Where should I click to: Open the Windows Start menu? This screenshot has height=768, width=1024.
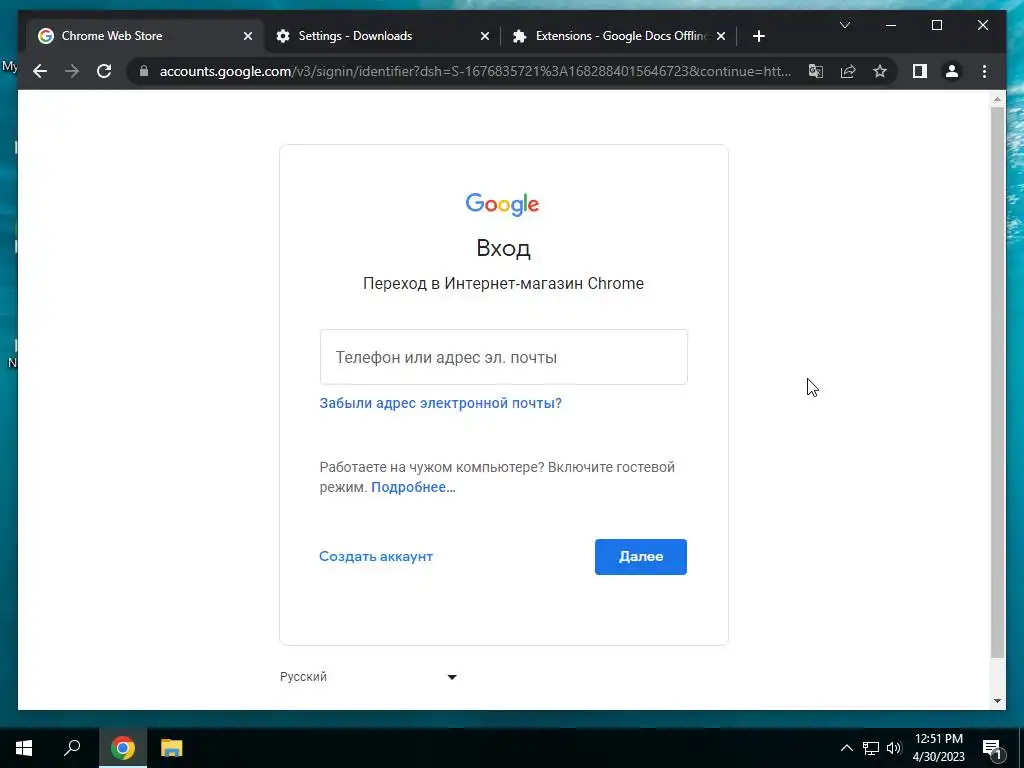click(x=24, y=748)
